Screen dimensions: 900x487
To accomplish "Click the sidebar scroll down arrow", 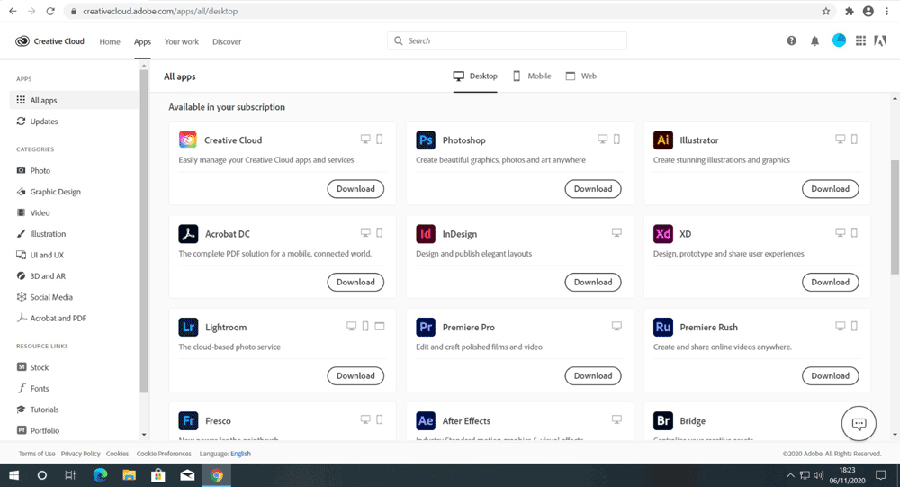I will [144, 435].
